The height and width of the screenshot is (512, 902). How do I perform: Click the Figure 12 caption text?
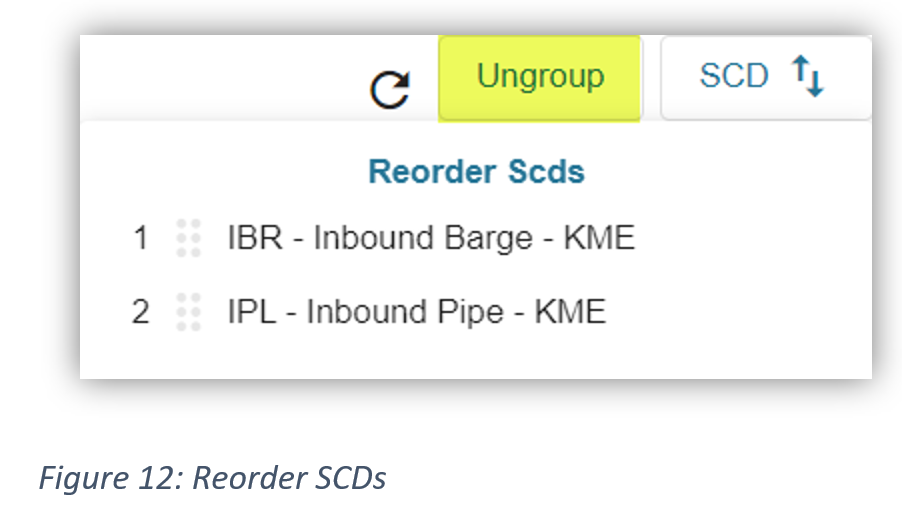[212, 478]
